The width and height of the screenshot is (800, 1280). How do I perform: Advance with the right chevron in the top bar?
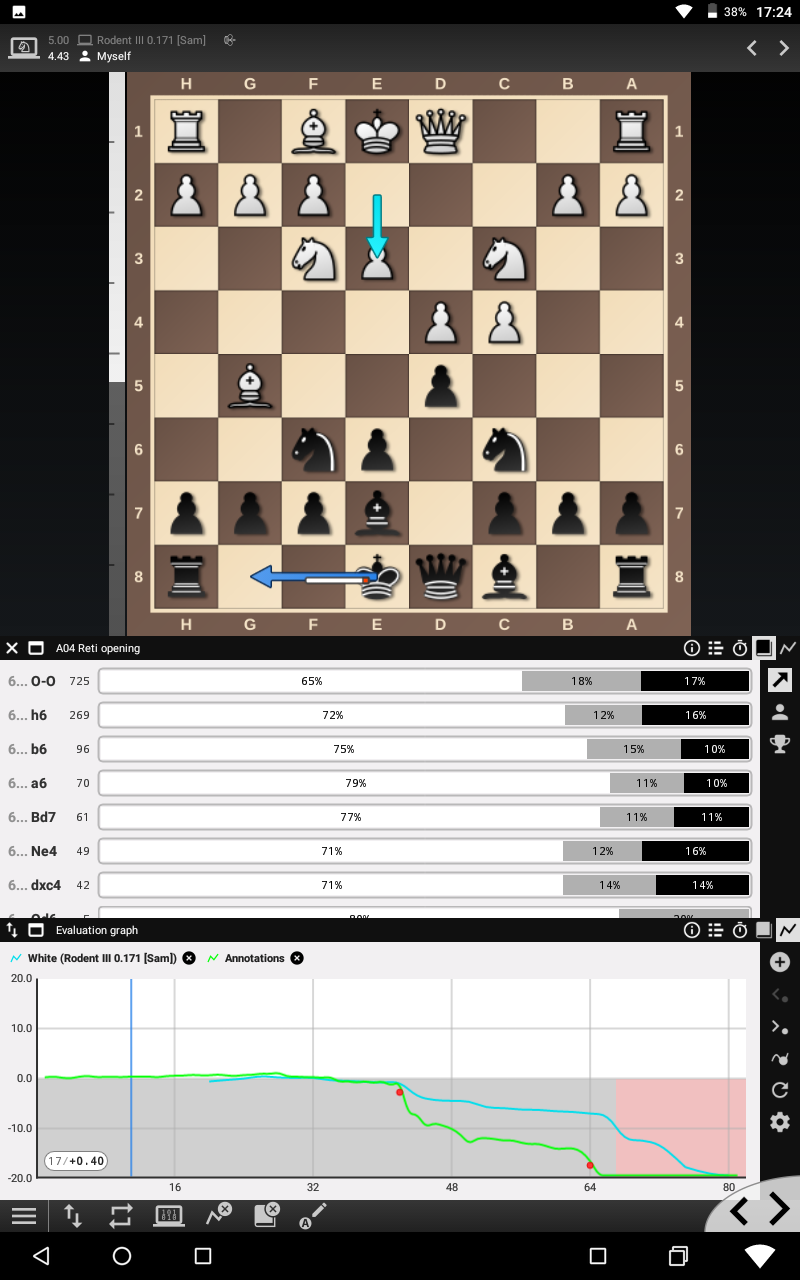click(783, 47)
